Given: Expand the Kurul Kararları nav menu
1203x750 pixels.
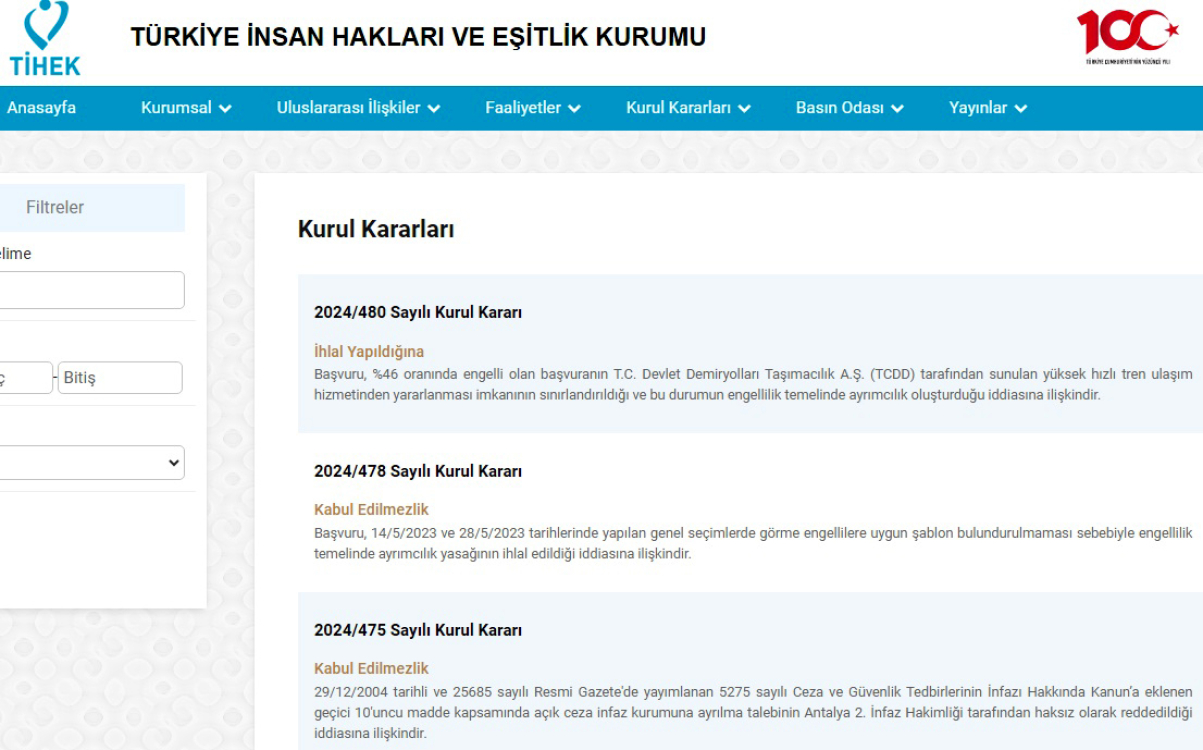Looking at the screenshot, I should point(688,108).
